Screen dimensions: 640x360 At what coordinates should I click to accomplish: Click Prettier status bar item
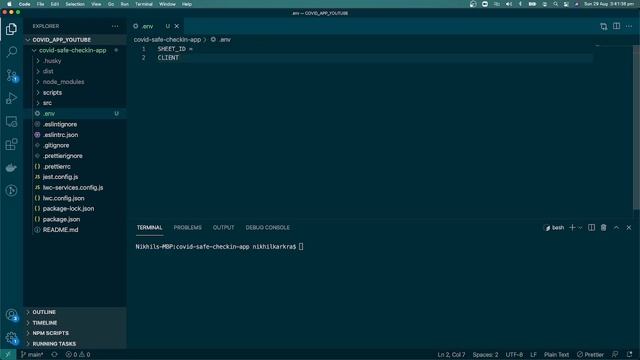[x=590, y=355]
